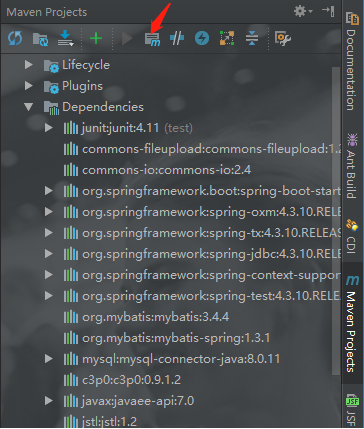Open the Ant Build side tab
This screenshot has width=364, height=429.
(x=352, y=165)
